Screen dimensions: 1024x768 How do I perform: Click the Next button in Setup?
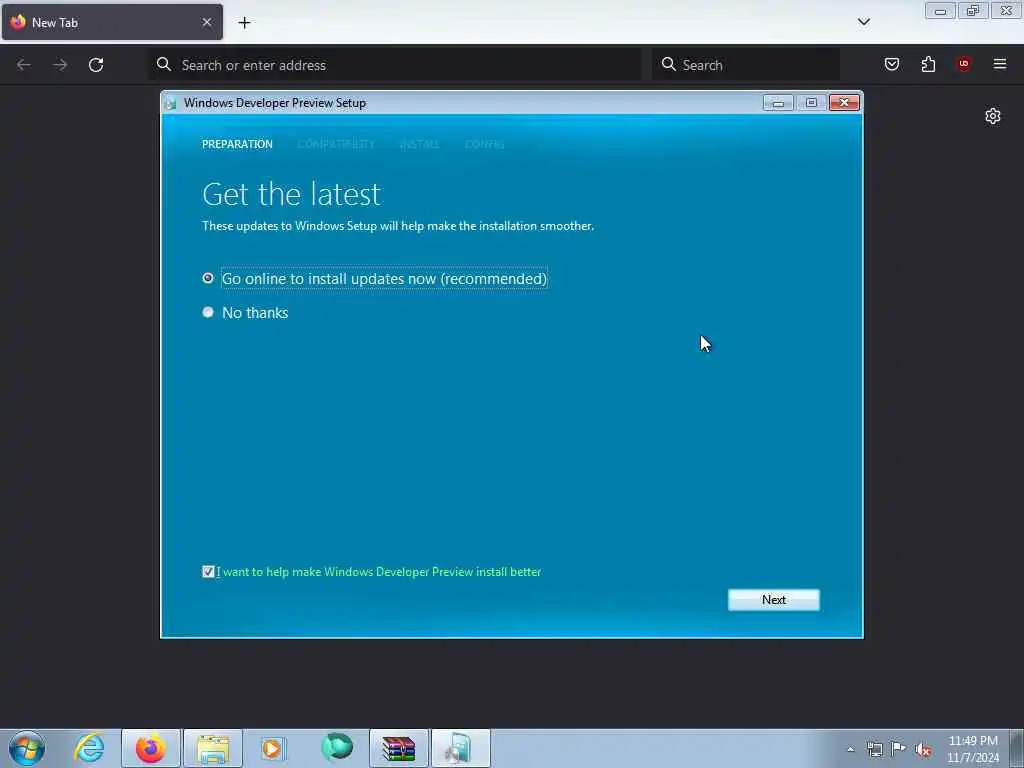tap(773, 600)
